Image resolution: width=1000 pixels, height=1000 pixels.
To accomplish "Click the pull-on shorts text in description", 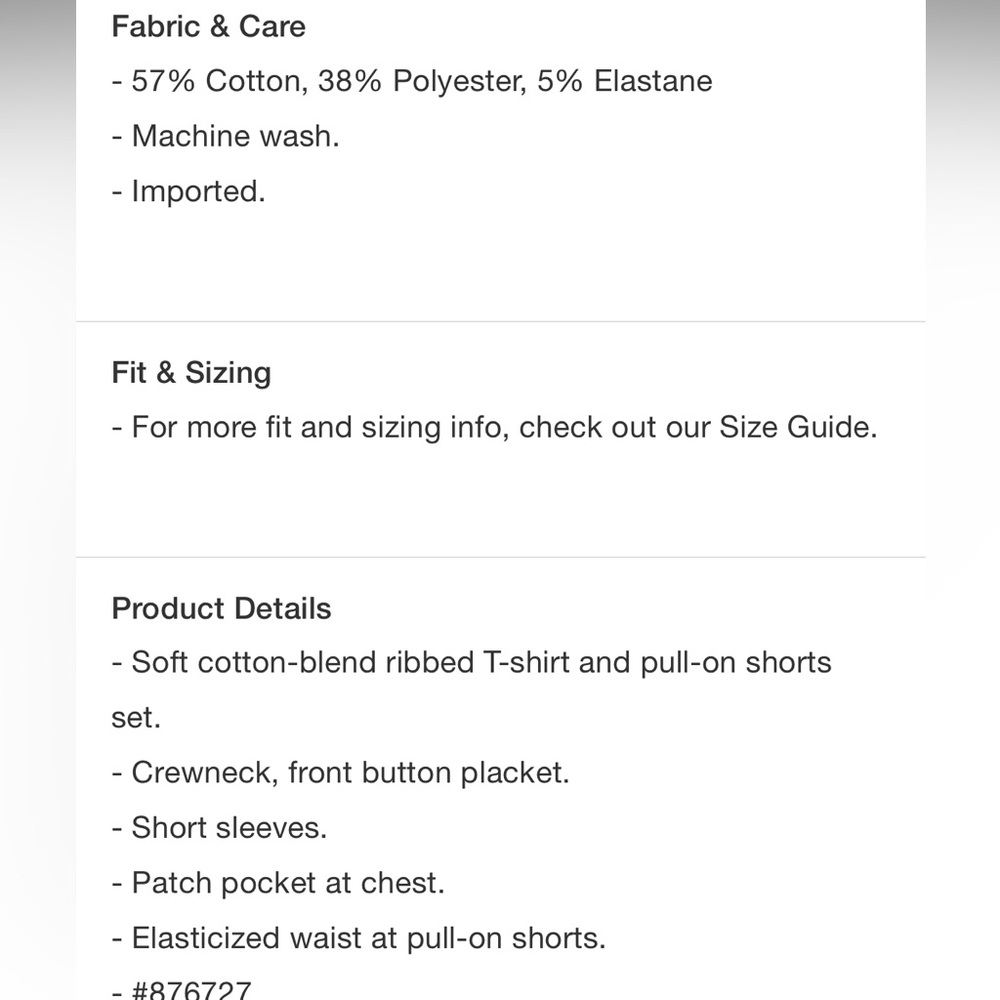I will pyautogui.click(x=736, y=662).
